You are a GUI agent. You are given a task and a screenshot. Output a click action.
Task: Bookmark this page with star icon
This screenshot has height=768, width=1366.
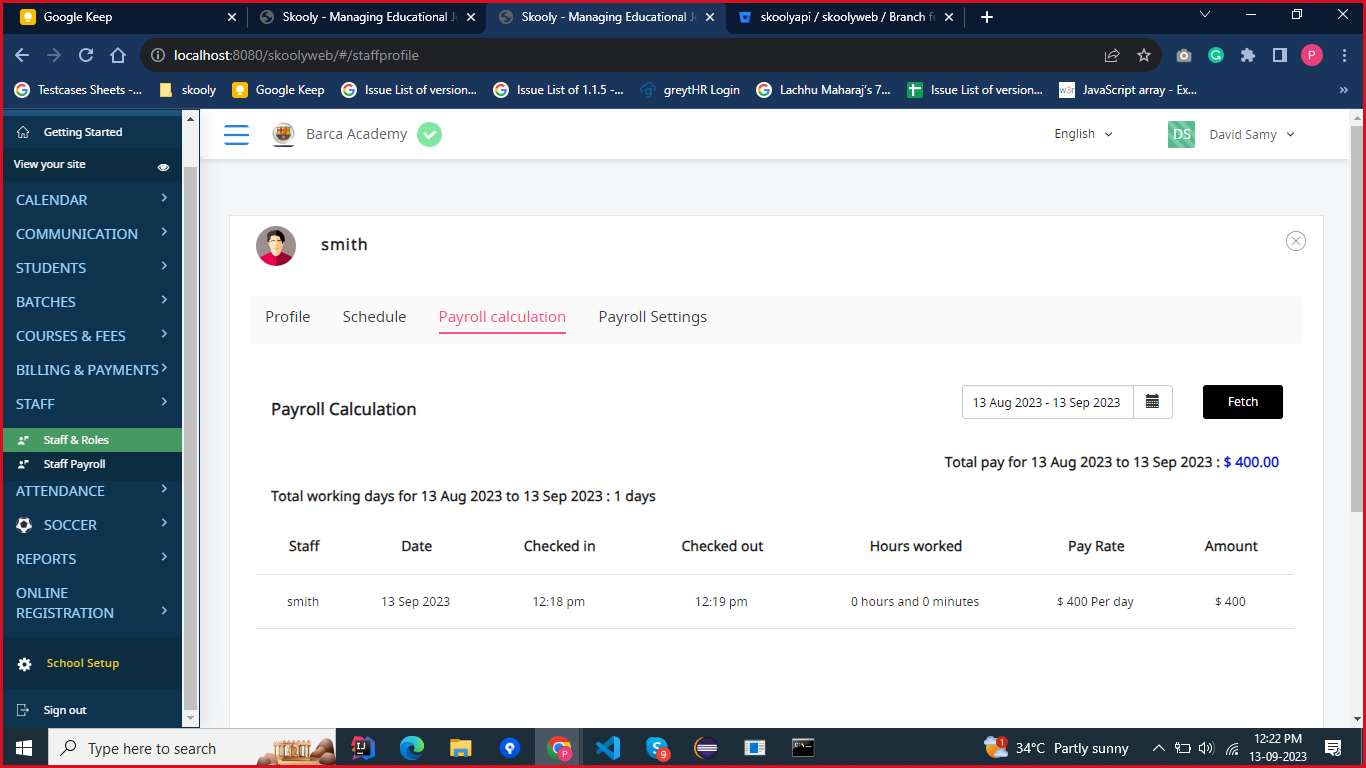(x=1144, y=56)
